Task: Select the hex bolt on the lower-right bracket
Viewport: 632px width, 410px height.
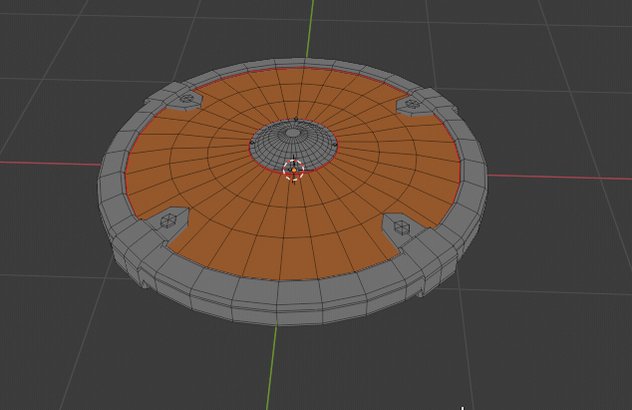Action: coord(401,227)
